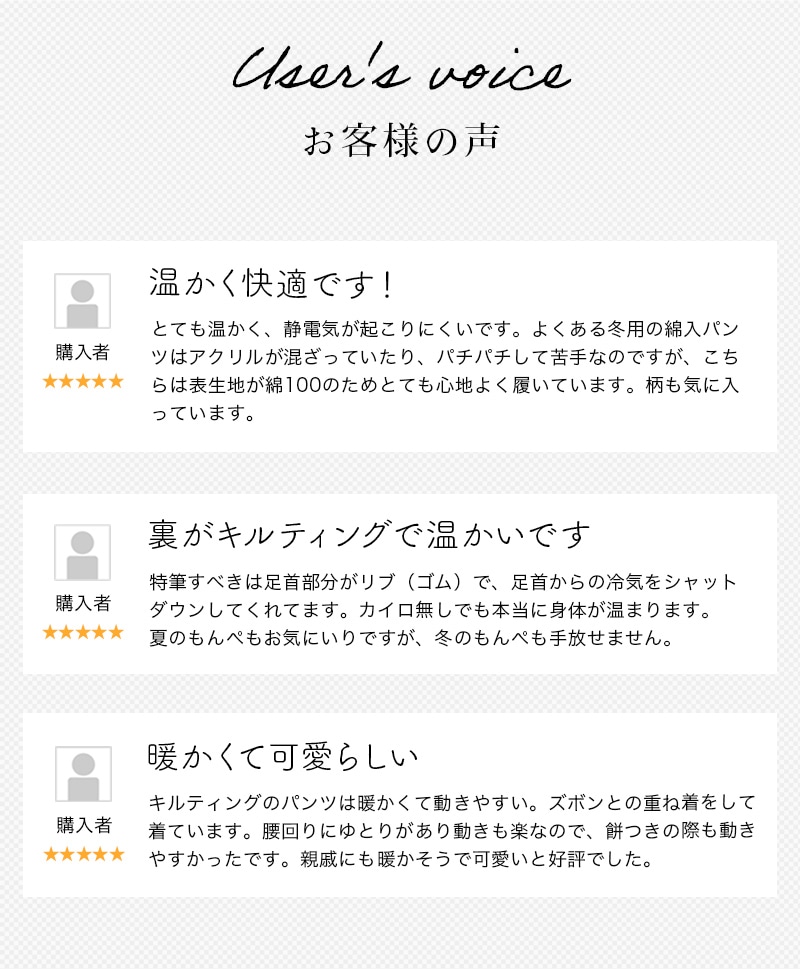Image resolution: width=800 pixels, height=969 pixels.
Task: Click the review title 温かく快適です!
Action: 272,284
